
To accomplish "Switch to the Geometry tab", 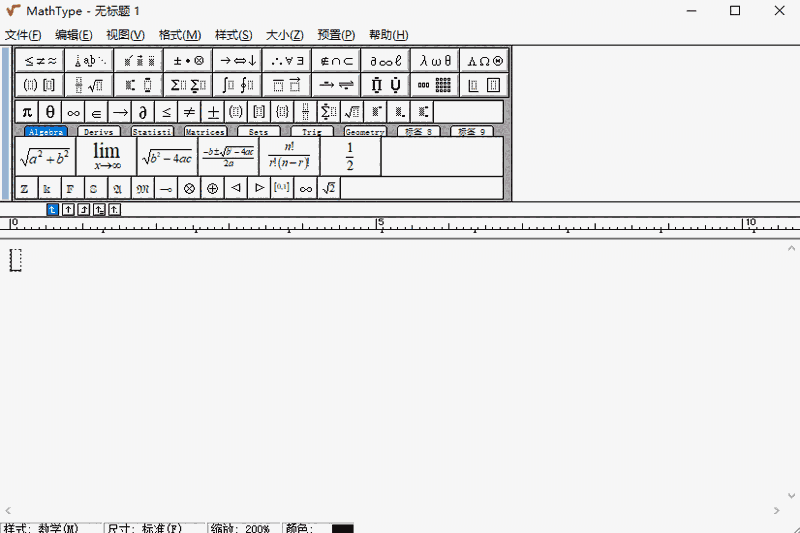I will tap(364, 132).
